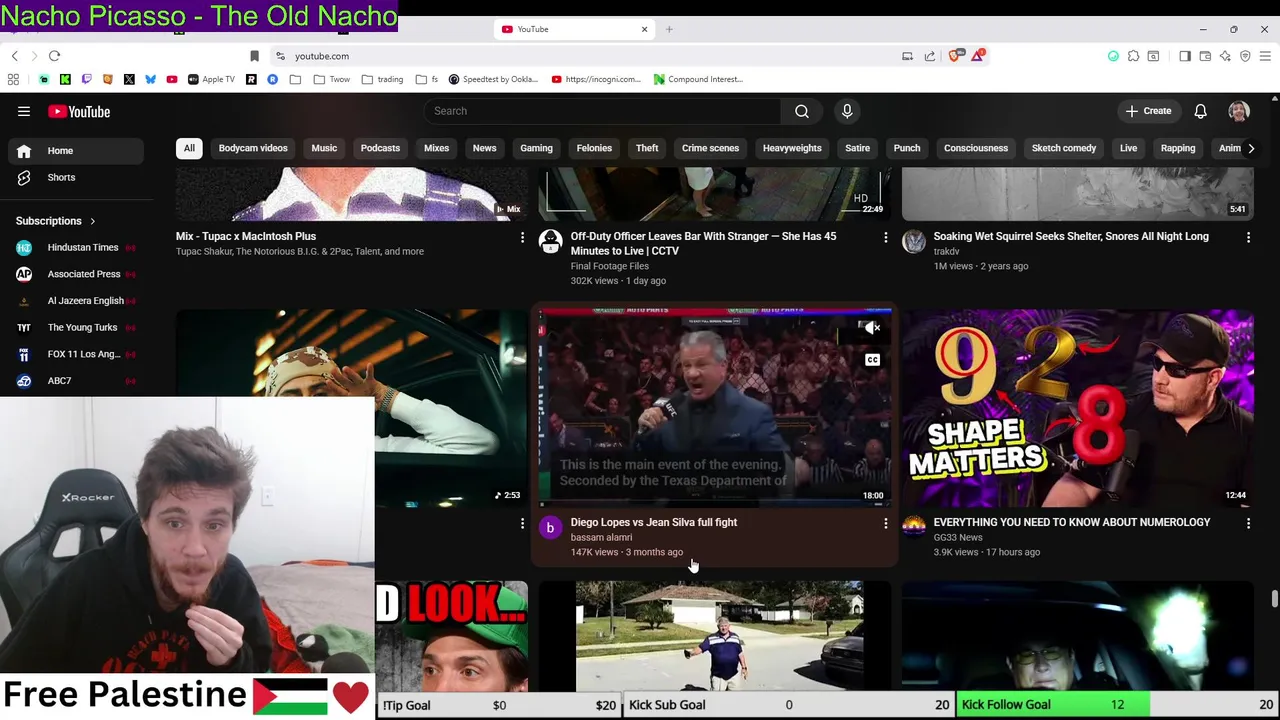Image resolution: width=1280 pixels, height=720 pixels.
Task: Go back with the browser back arrow
Action: 14,56
